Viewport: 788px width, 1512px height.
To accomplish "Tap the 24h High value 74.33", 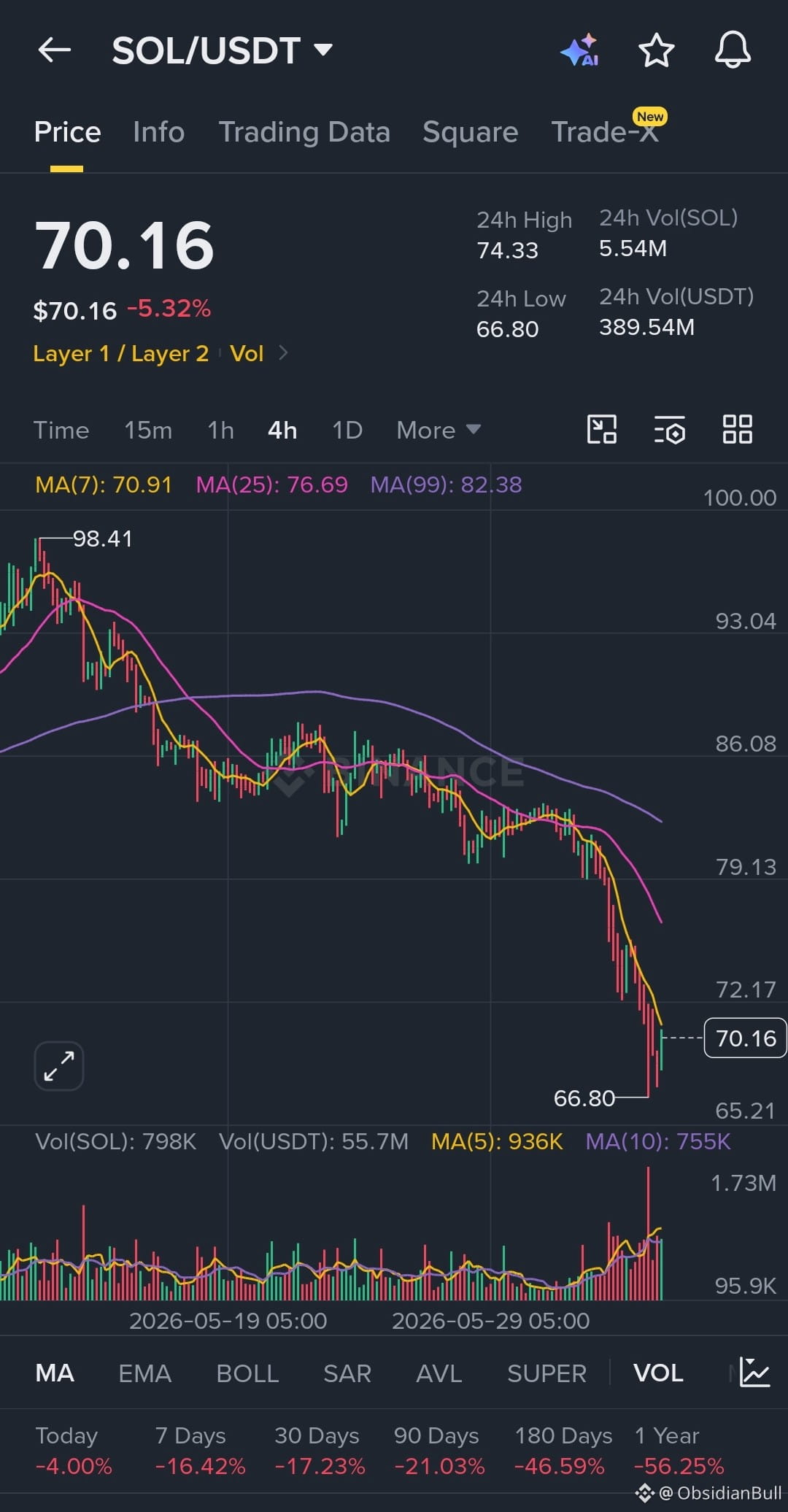I will point(507,250).
